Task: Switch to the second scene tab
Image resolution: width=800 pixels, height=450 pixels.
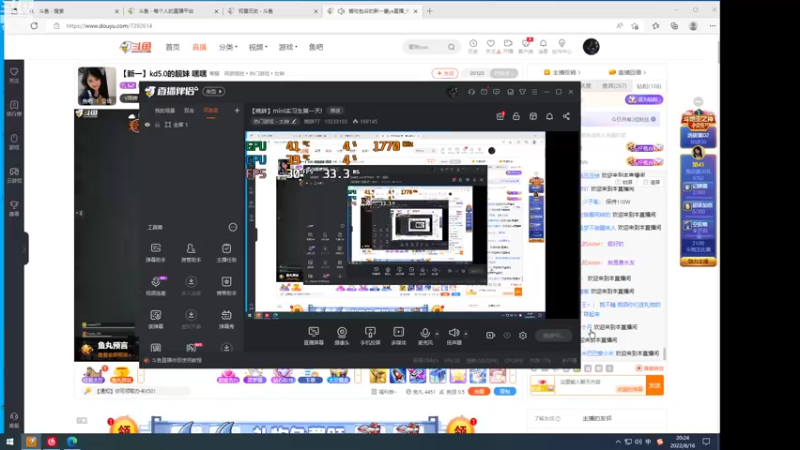Action: click(189, 110)
